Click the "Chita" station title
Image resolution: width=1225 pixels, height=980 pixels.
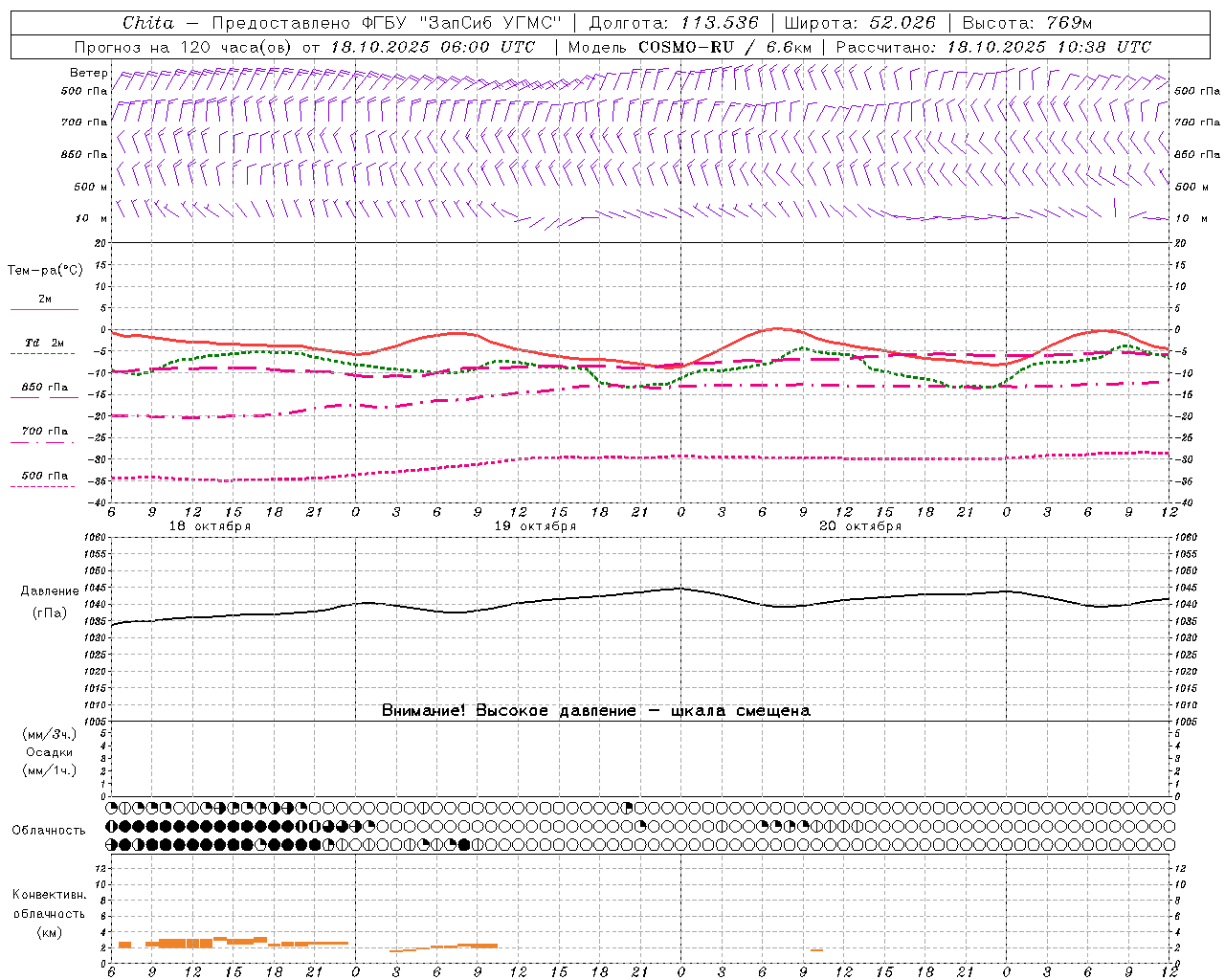(x=148, y=23)
